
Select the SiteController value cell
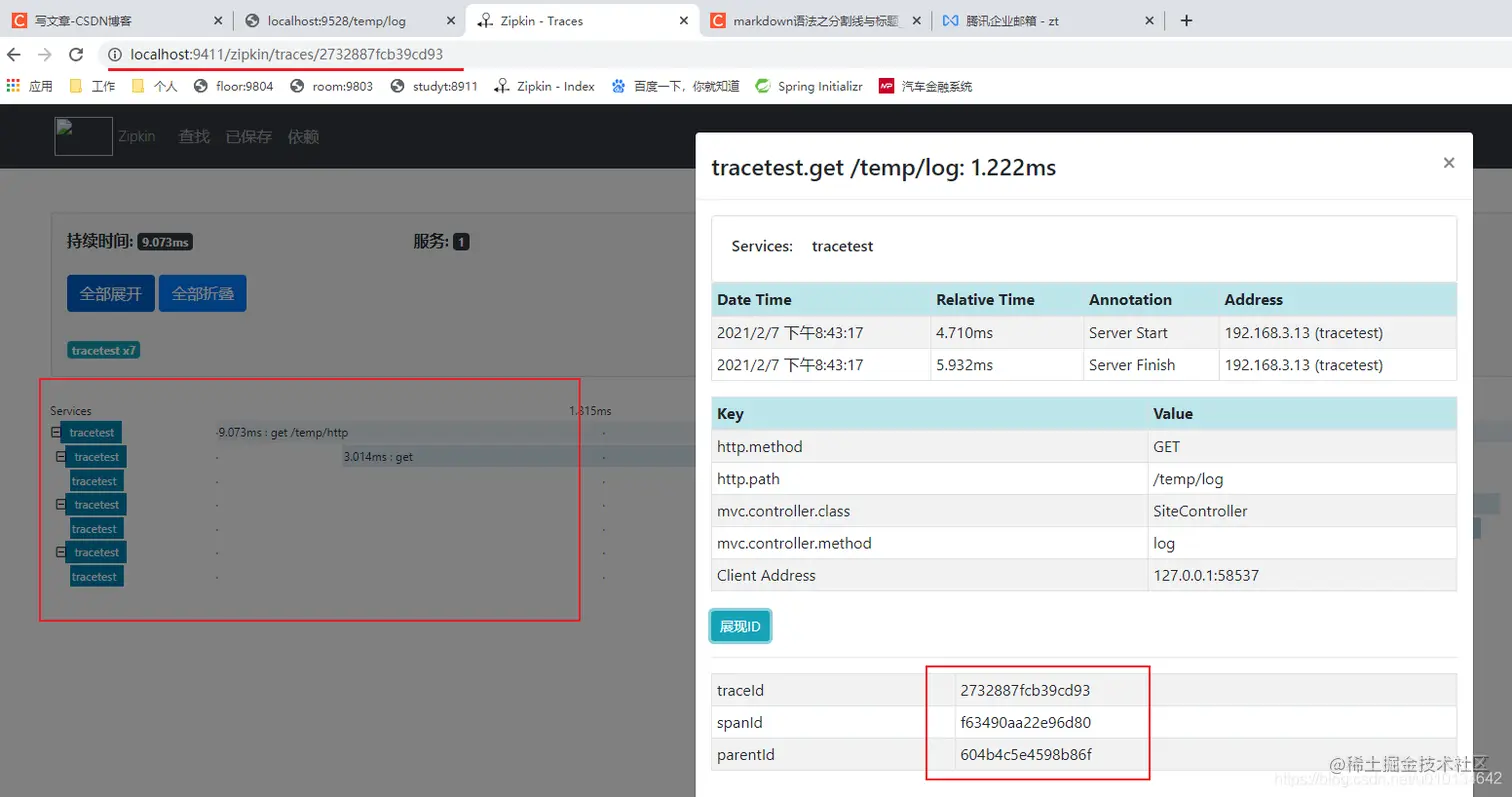click(x=1302, y=511)
